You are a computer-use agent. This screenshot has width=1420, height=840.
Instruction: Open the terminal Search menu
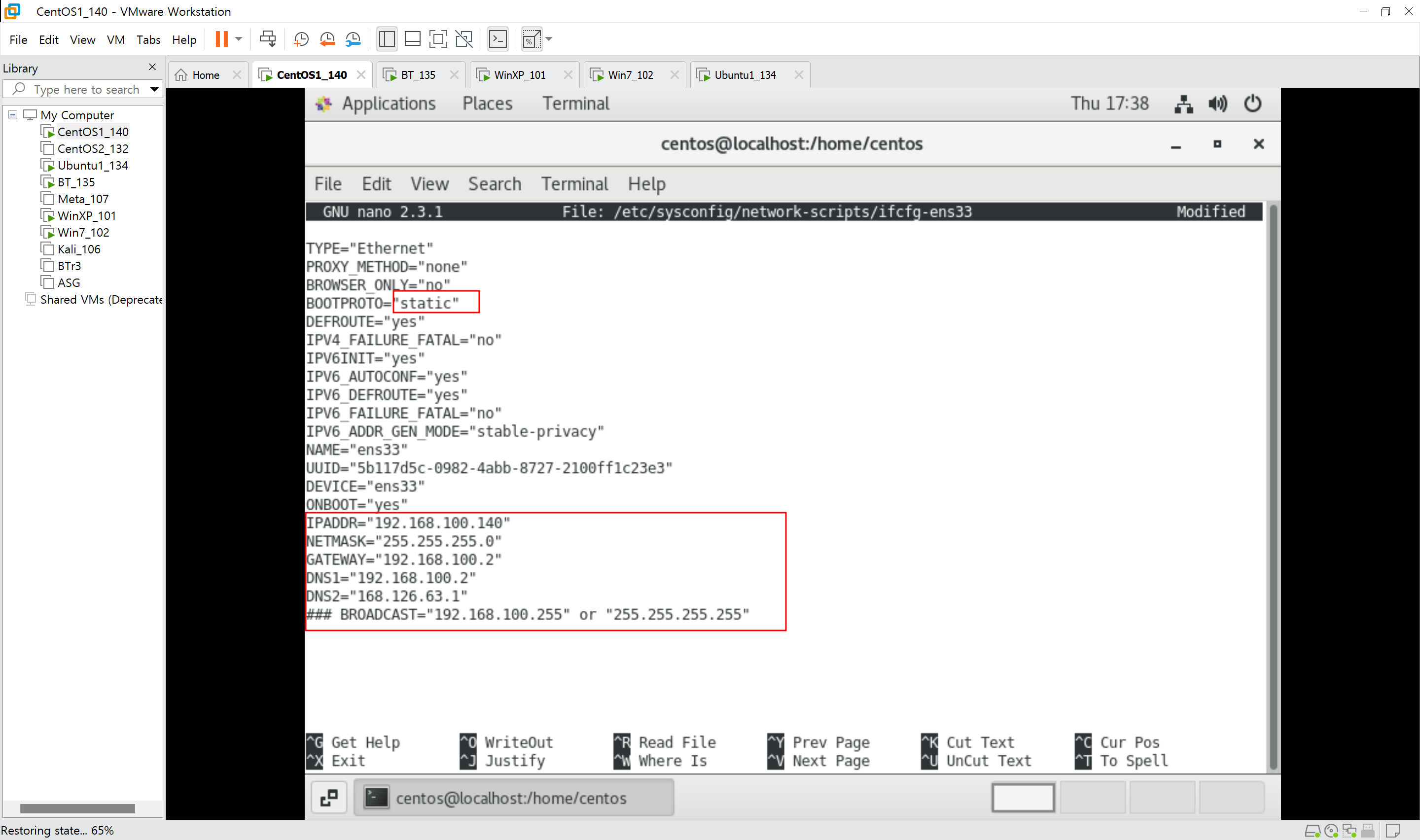click(494, 184)
